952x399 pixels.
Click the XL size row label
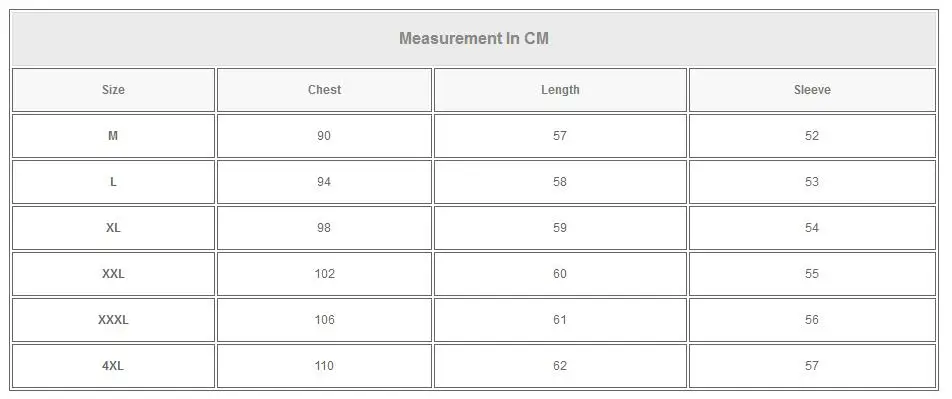coord(113,228)
